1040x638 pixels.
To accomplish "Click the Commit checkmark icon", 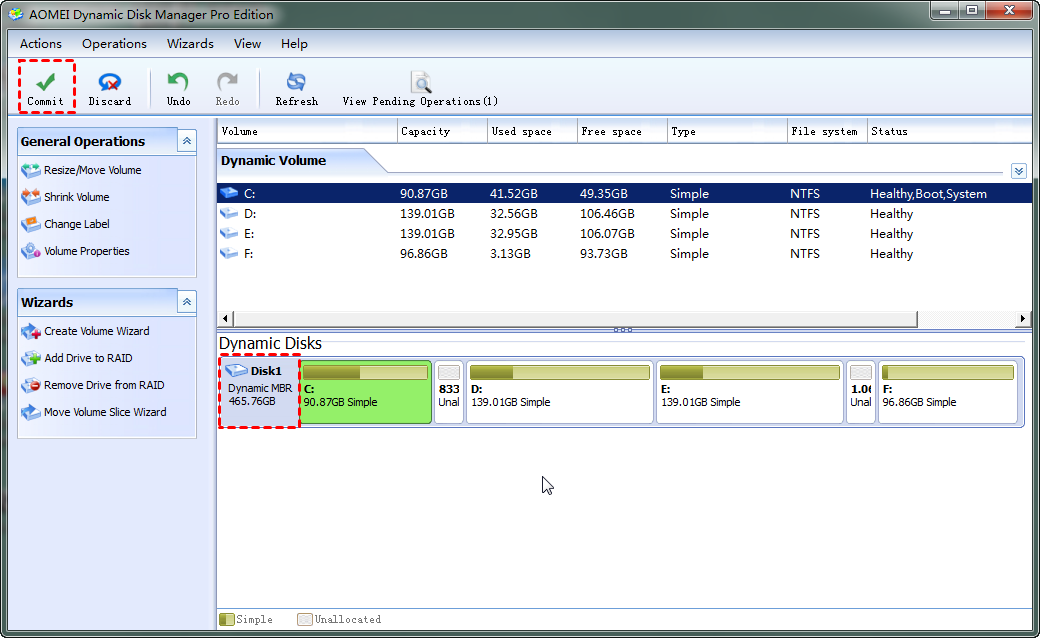I will pyautogui.click(x=45, y=82).
